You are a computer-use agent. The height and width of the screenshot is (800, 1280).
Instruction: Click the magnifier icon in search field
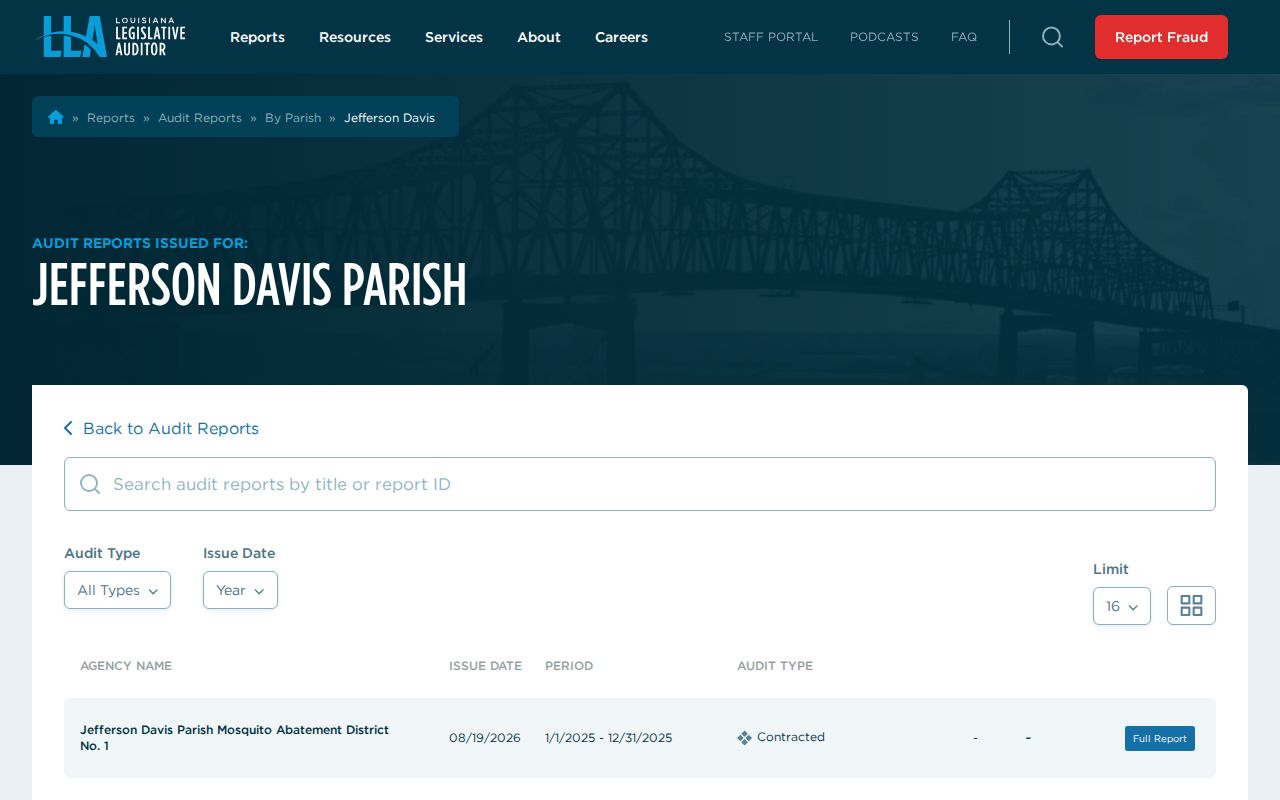click(x=90, y=484)
